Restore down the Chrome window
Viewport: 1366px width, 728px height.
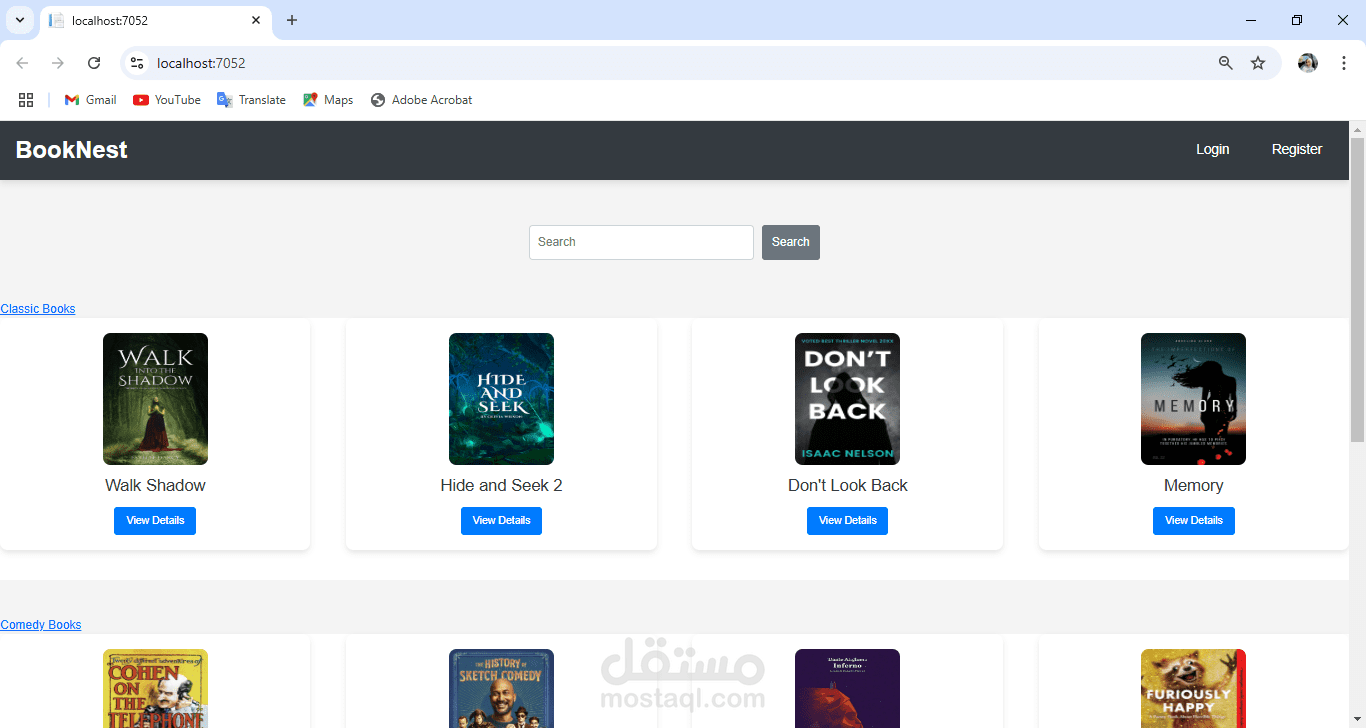[x=1297, y=20]
